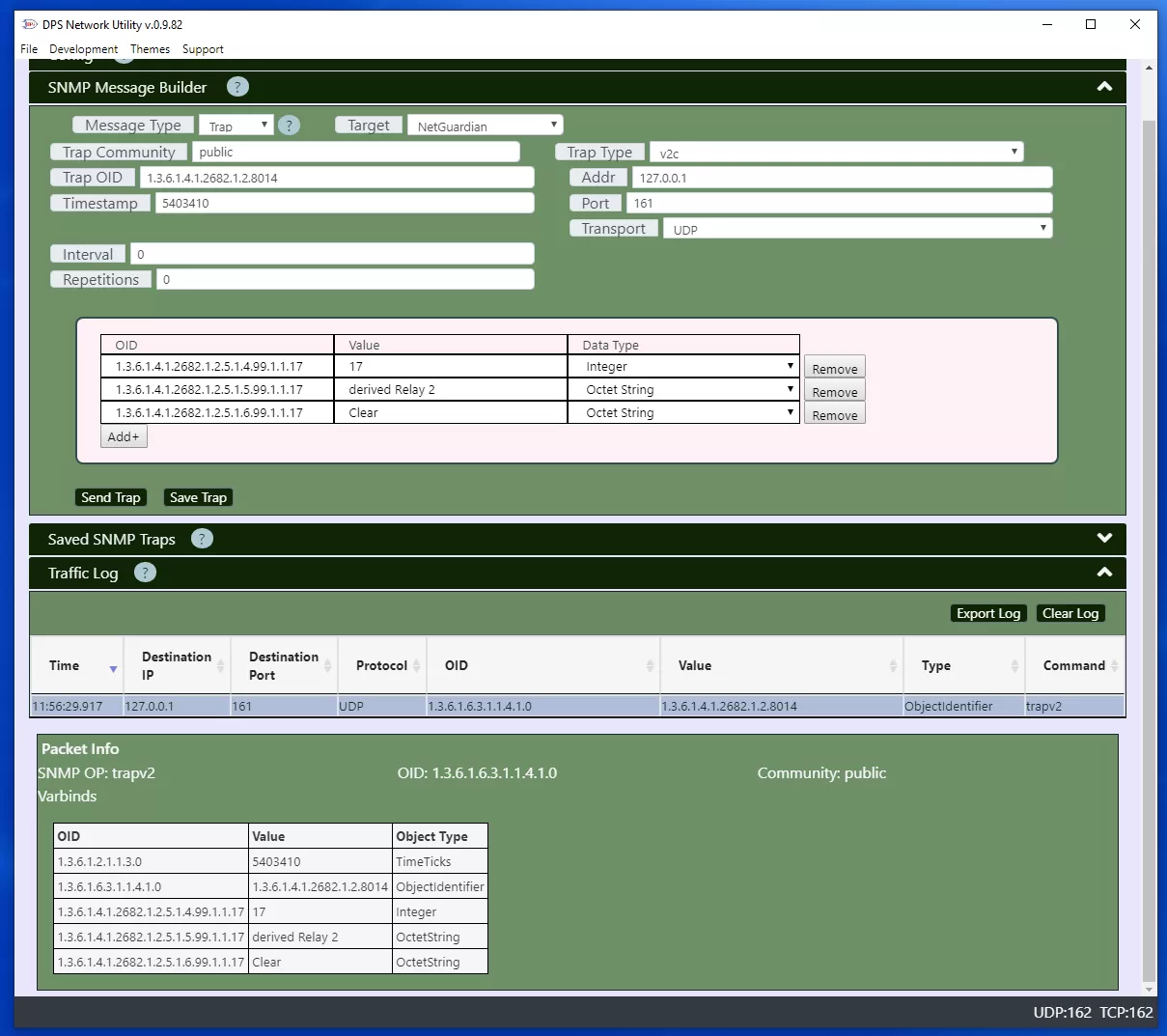Screen dimensions: 1167x1036
Task: Click the Send Trap button
Action: coord(111,497)
